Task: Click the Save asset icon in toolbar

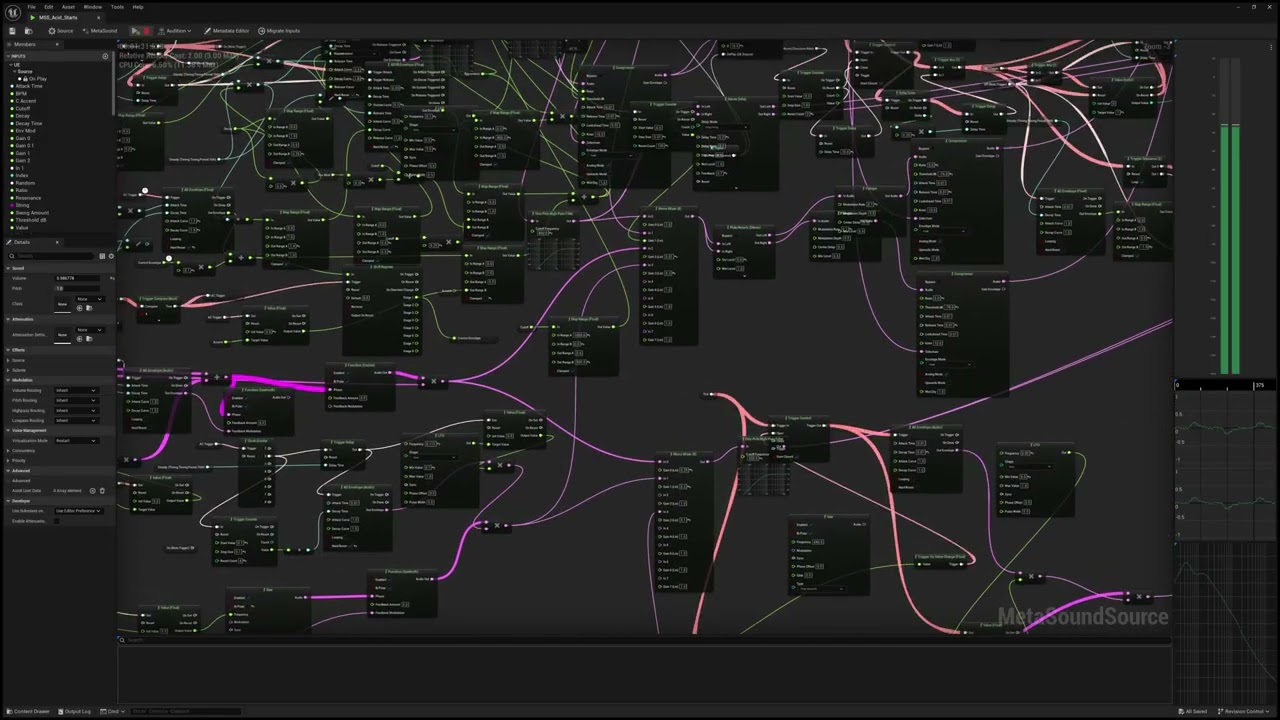Action: tap(12, 31)
